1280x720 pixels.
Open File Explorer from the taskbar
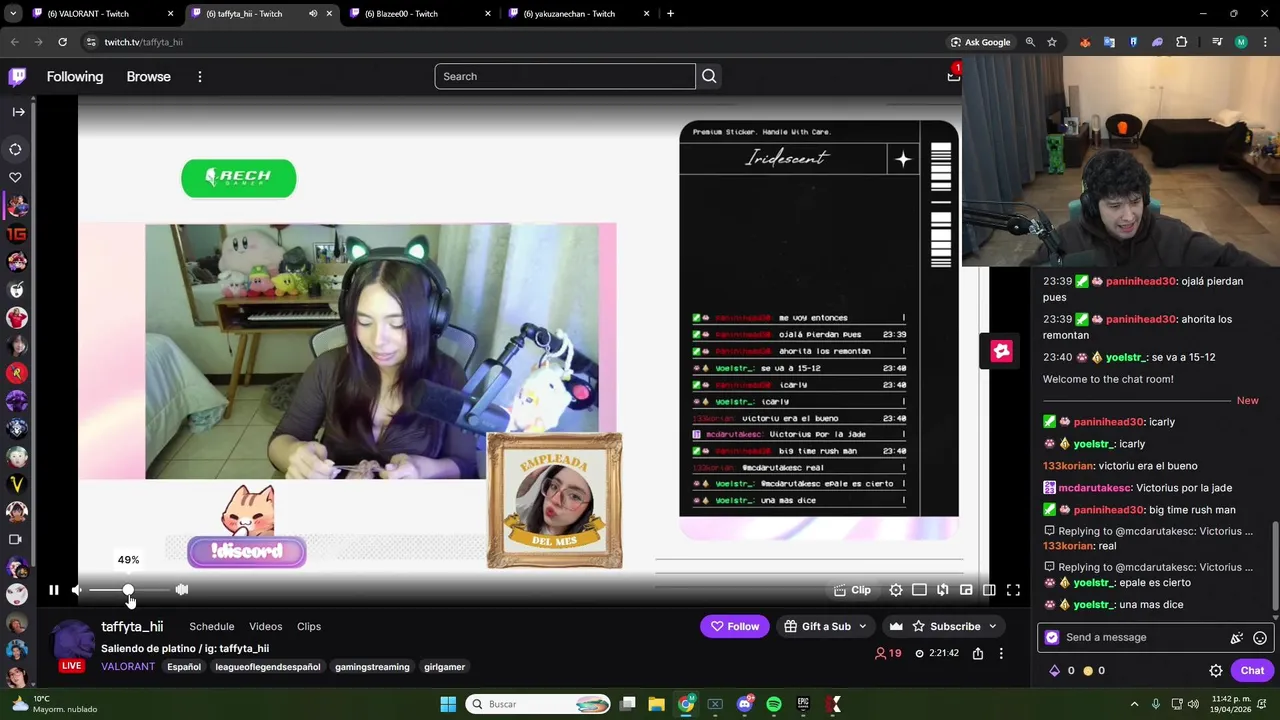pyautogui.click(x=657, y=704)
